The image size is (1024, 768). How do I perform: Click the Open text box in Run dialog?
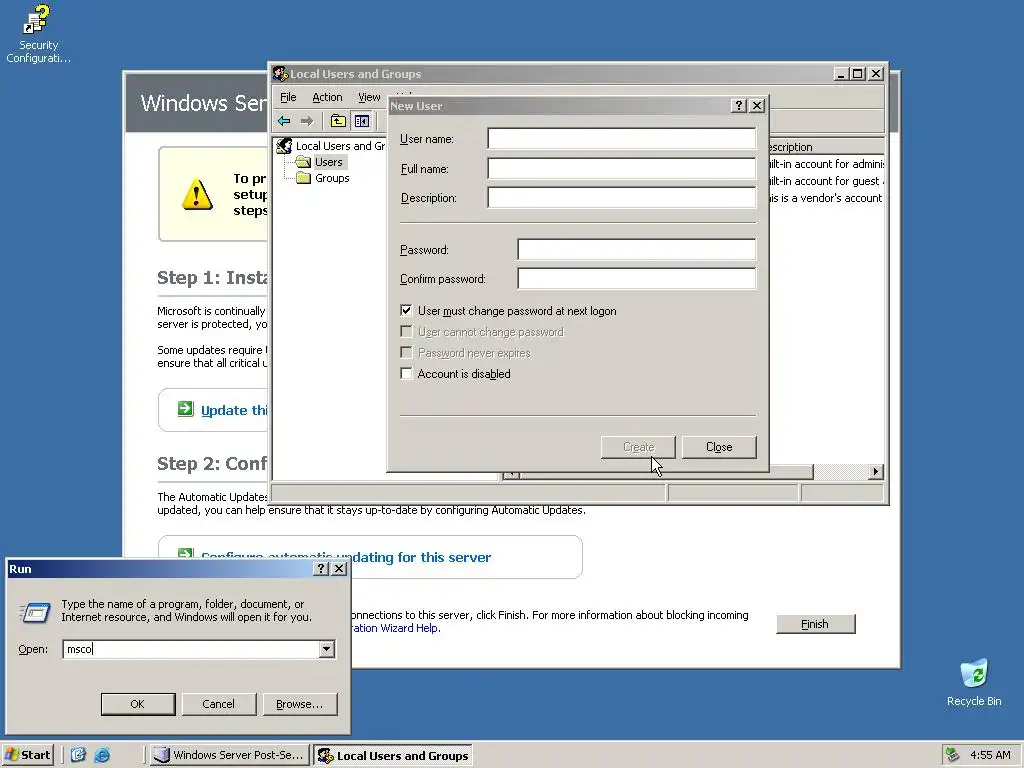pos(191,649)
